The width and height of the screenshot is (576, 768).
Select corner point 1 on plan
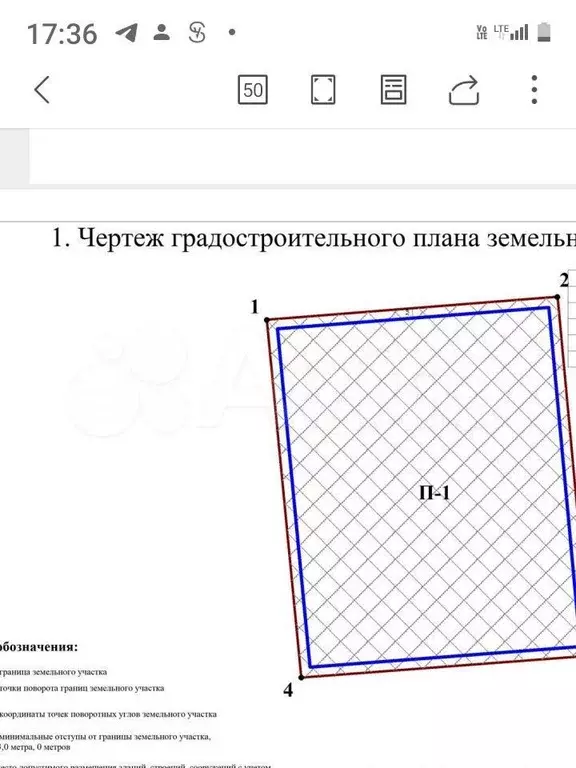267,320
